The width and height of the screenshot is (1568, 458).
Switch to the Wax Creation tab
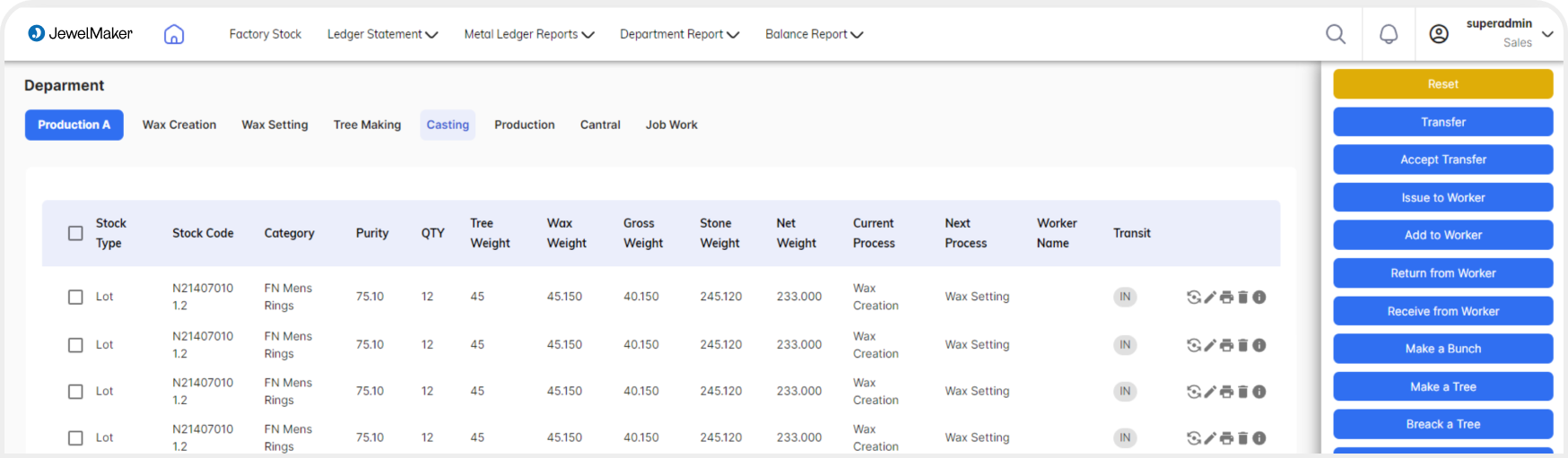tap(179, 125)
